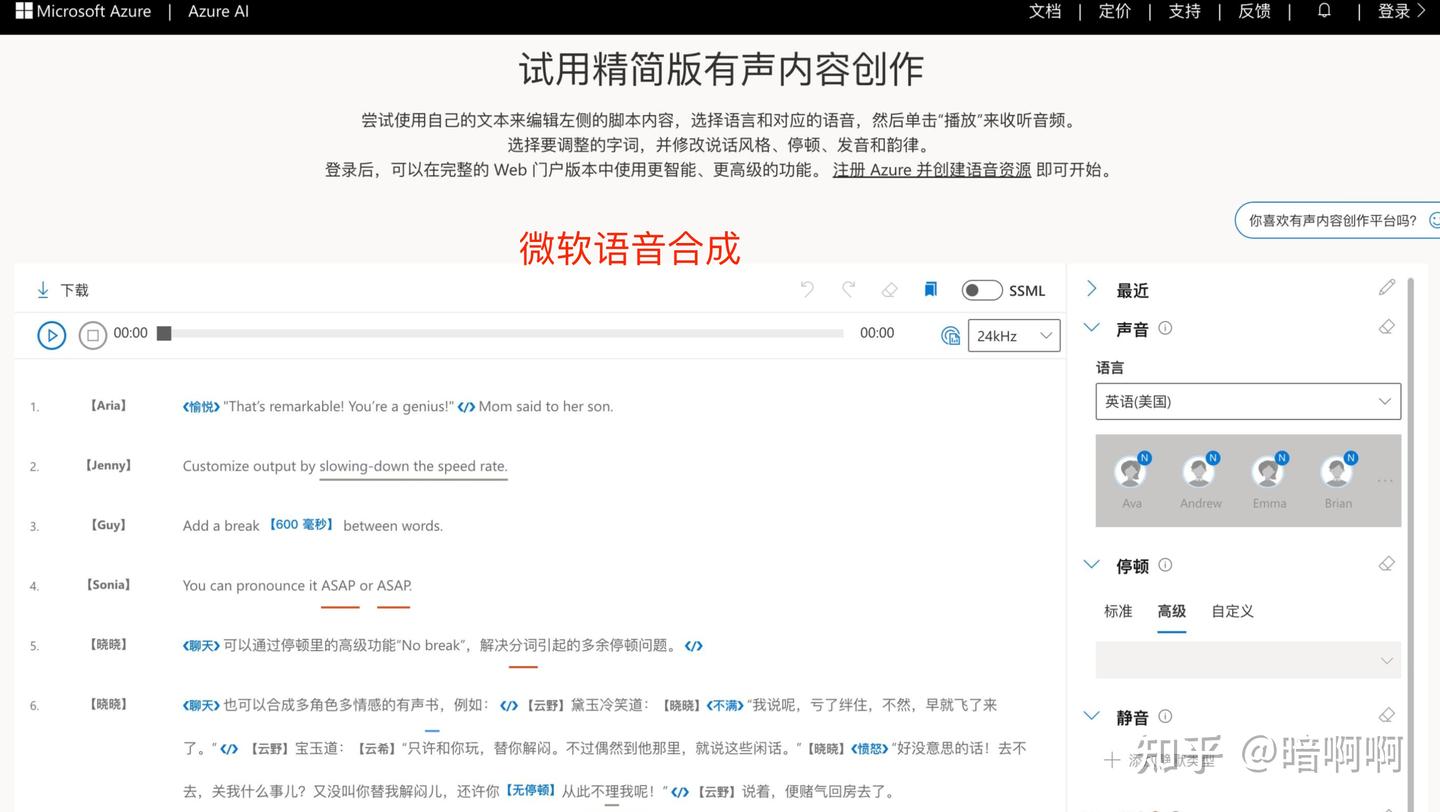Click the info icon next to 声音

click(1165, 328)
